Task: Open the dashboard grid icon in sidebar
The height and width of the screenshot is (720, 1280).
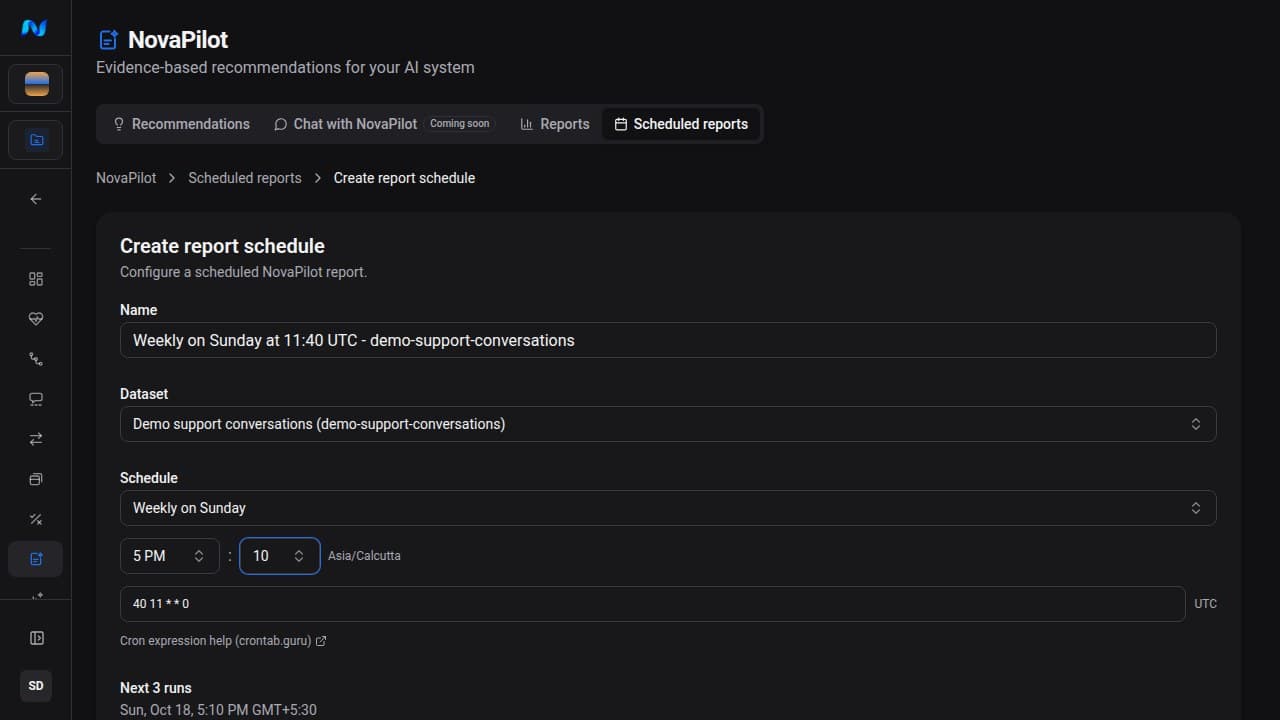Action: tap(36, 279)
